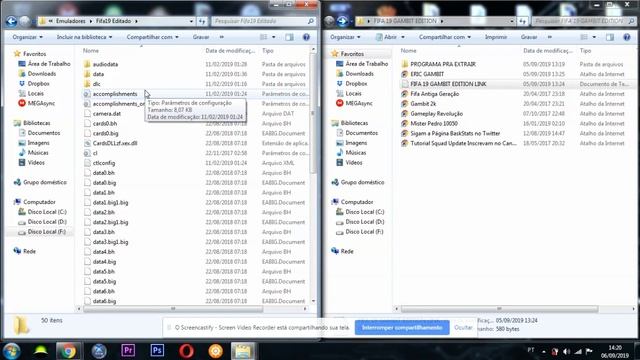Open Compartilhar com menu in right window

pos(444,37)
